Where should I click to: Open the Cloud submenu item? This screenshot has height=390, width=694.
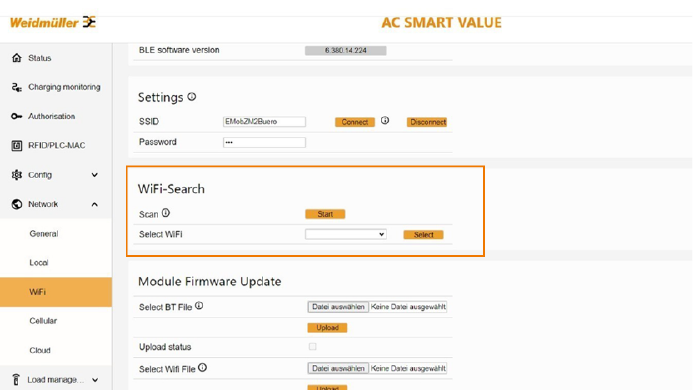40,351
